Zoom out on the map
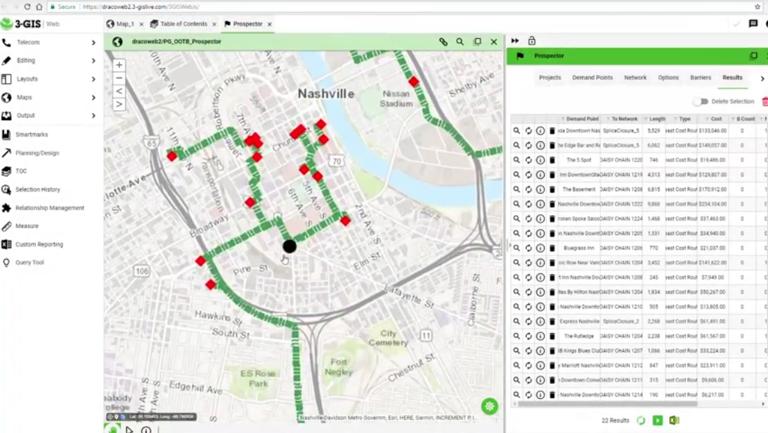 pyautogui.click(x=119, y=78)
